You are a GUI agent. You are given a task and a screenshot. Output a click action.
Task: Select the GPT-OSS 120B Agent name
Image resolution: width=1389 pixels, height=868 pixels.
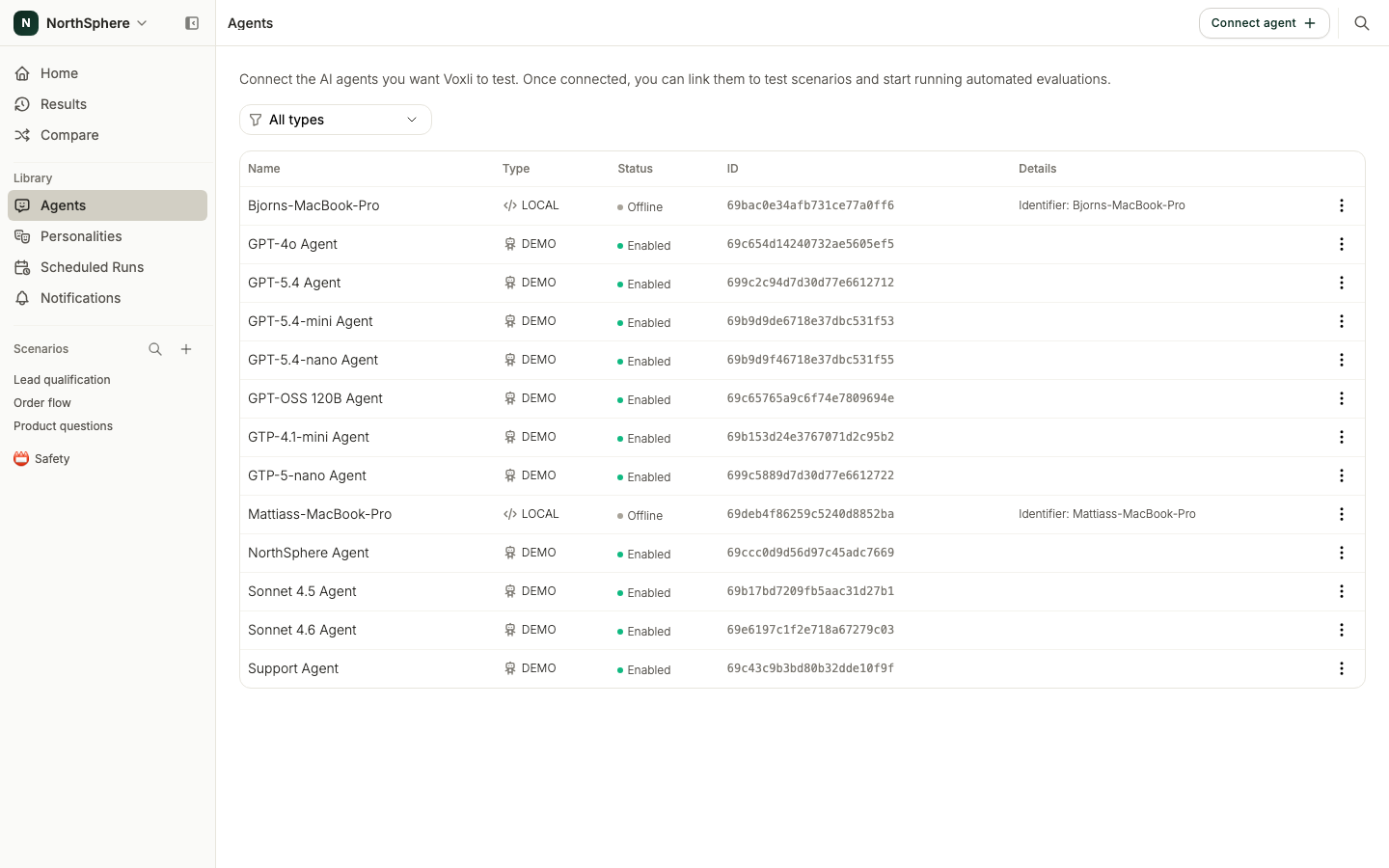click(x=315, y=398)
